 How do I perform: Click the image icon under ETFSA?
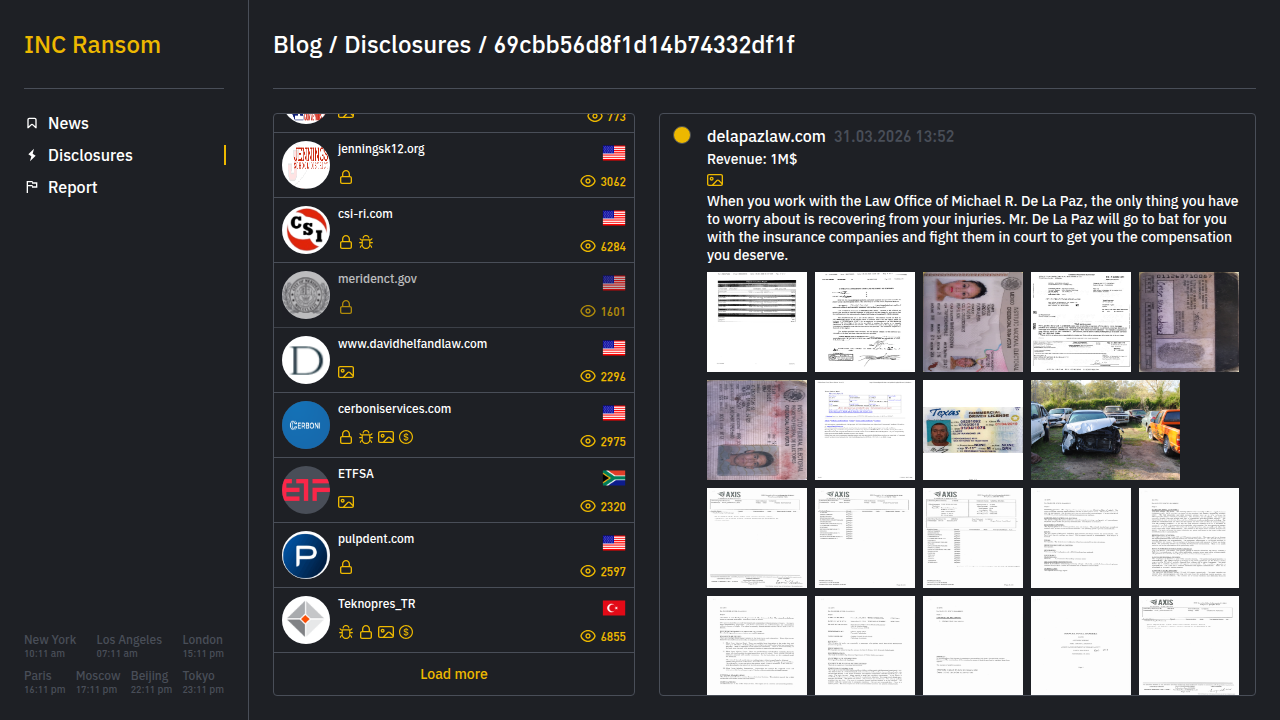pyautogui.click(x=346, y=502)
